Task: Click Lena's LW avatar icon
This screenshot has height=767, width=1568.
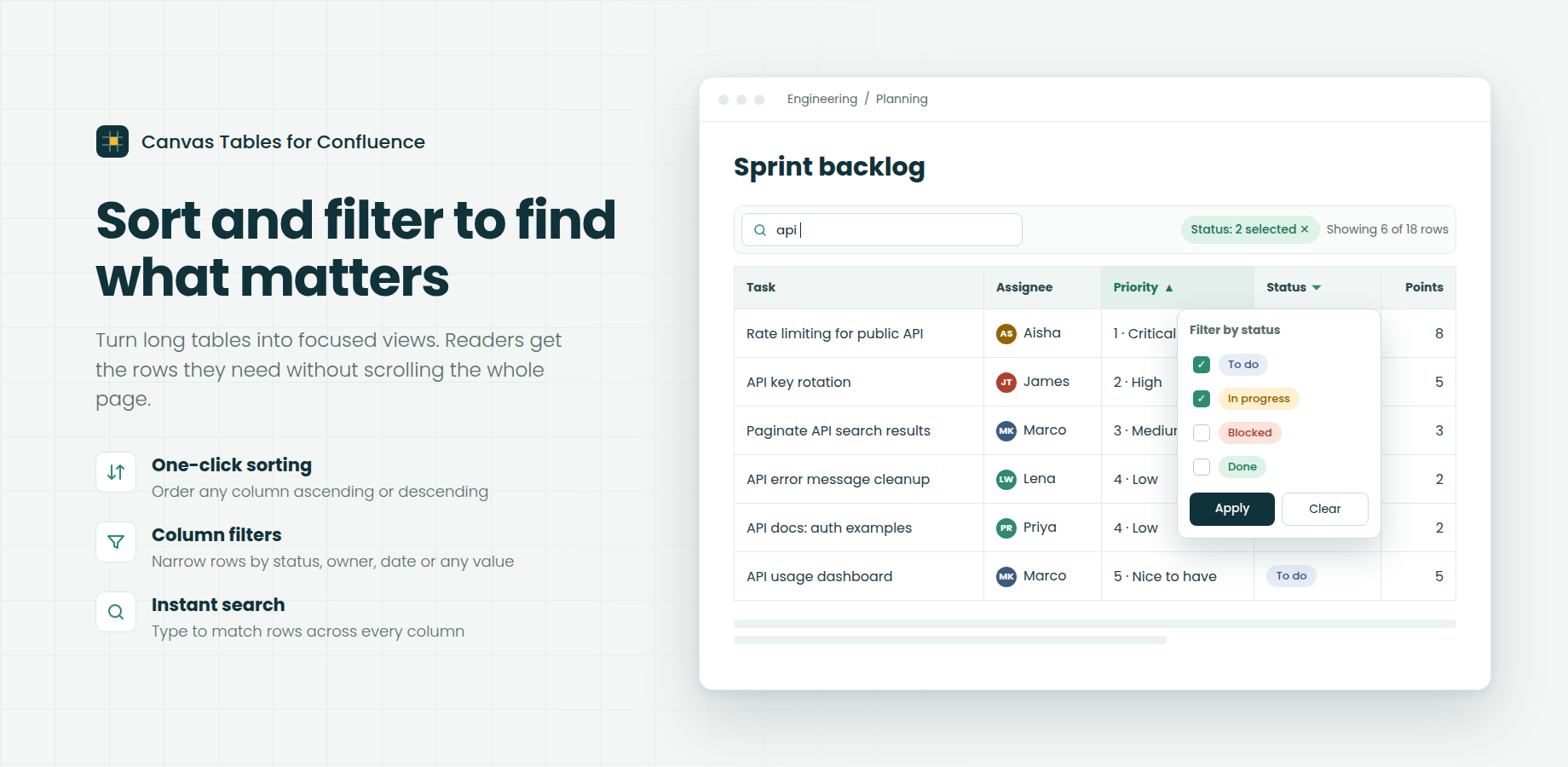Action: [x=1006, y=479]
